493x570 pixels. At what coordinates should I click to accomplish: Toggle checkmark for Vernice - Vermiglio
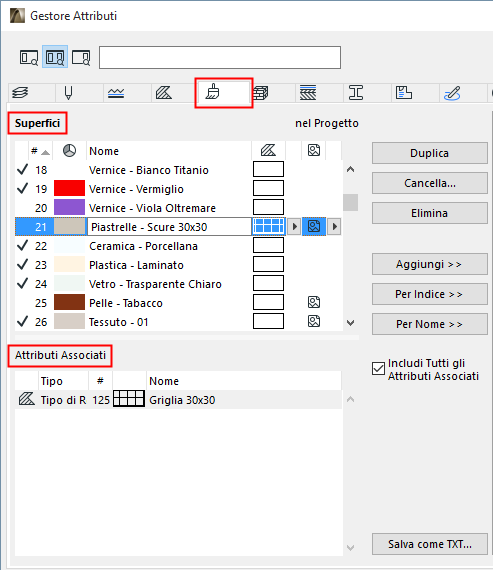tap(23, 188)
